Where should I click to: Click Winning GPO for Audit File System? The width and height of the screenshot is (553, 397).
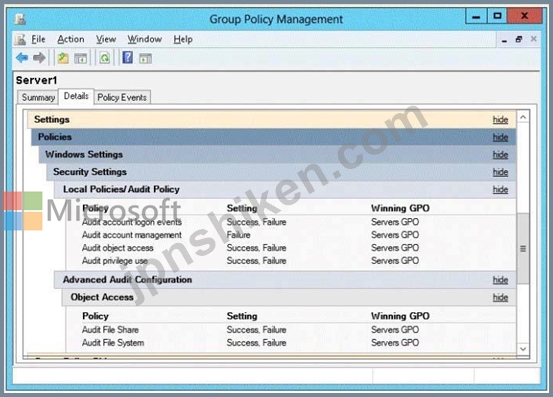[x=395, y=343]
